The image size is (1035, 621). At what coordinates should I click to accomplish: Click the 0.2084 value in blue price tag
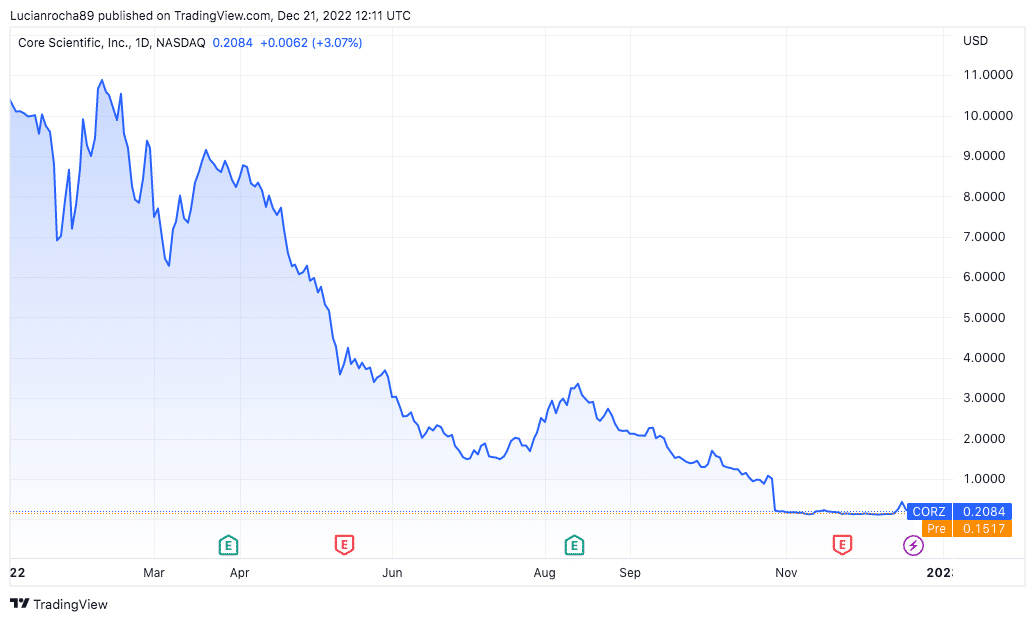pyautogui.click(x=983, y=511)
